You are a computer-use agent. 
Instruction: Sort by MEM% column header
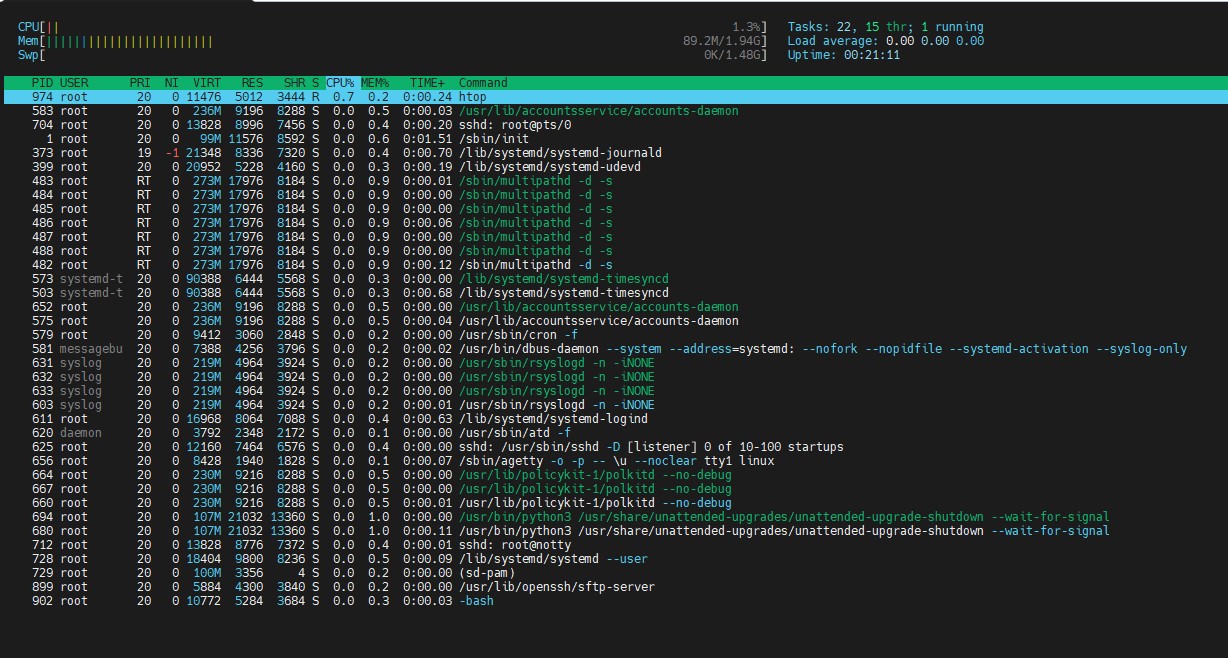pos(375,83)
